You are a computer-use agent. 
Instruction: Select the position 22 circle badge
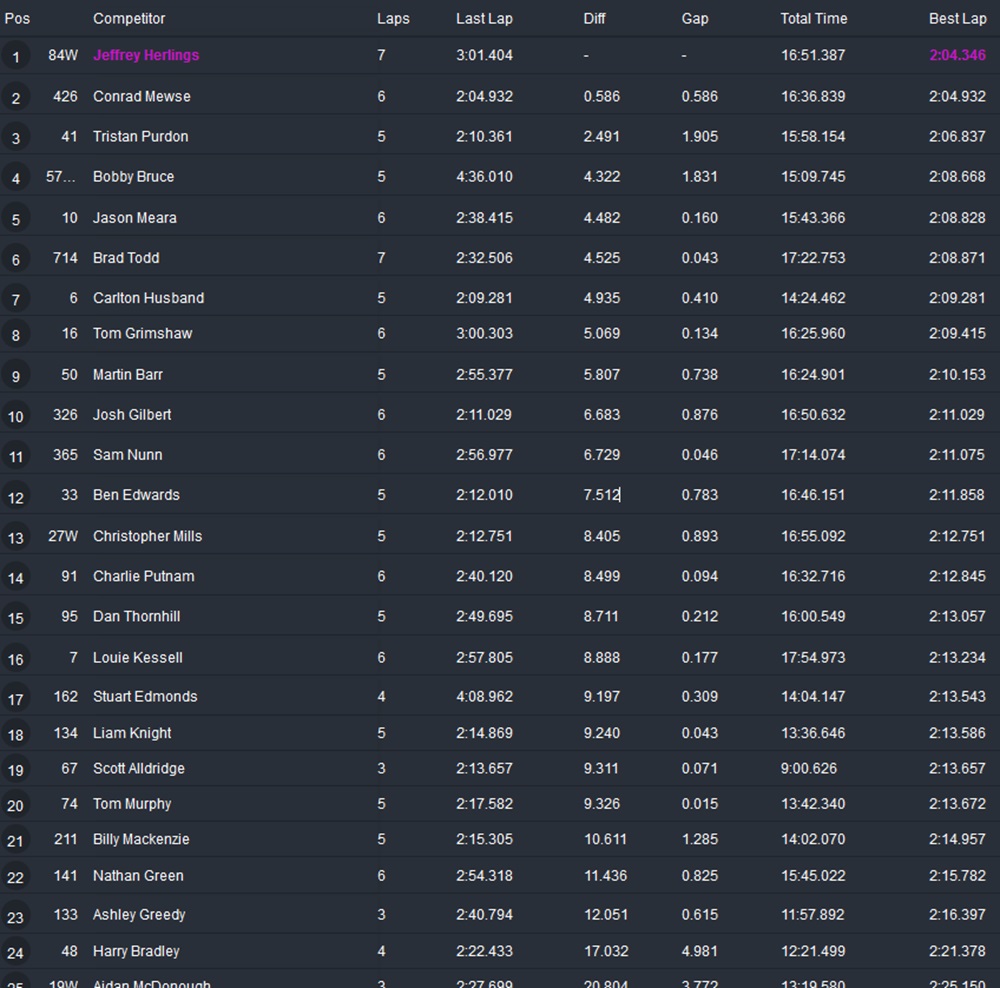[x=15, y=877]
